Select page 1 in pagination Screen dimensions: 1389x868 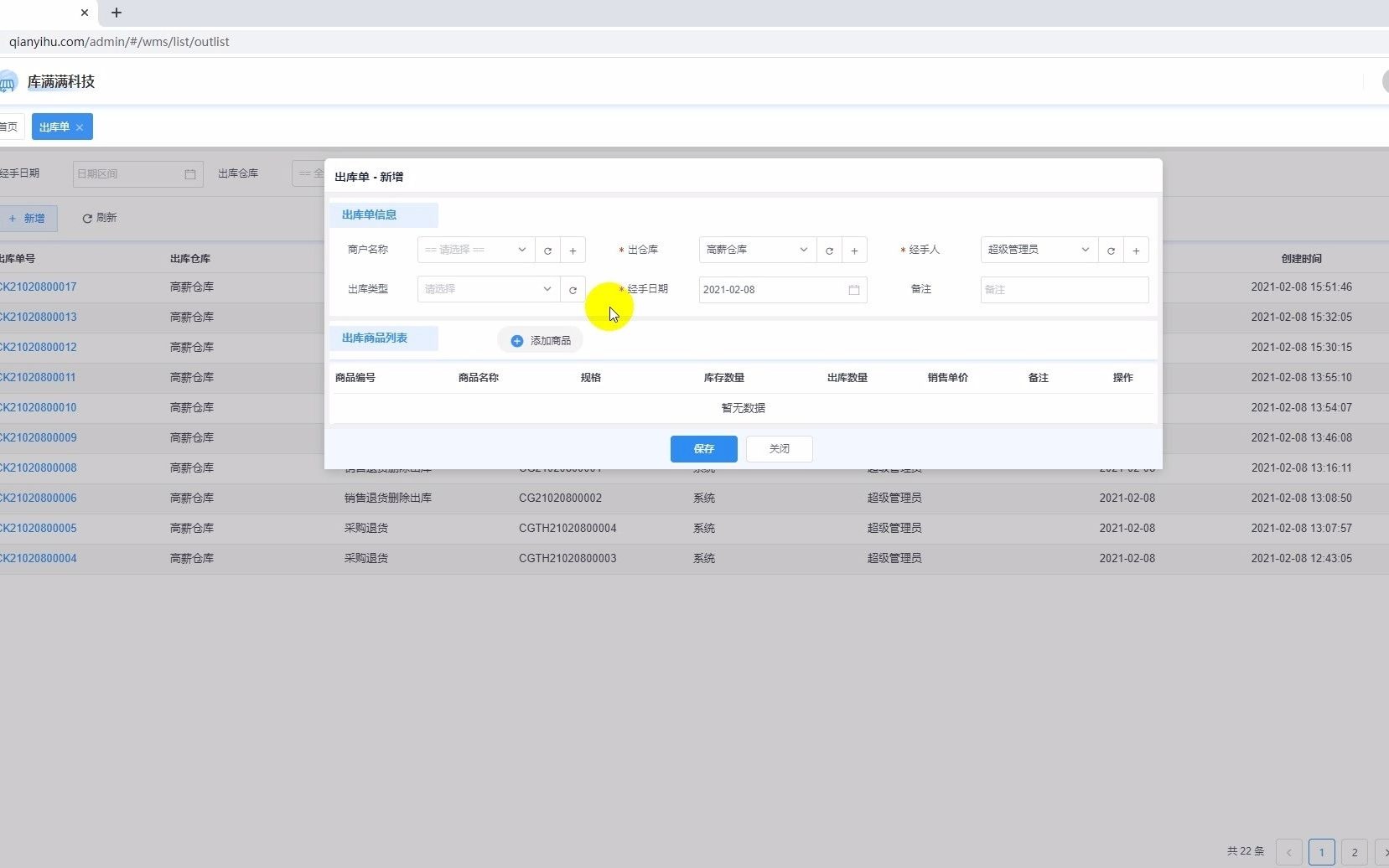(1322, 852)
